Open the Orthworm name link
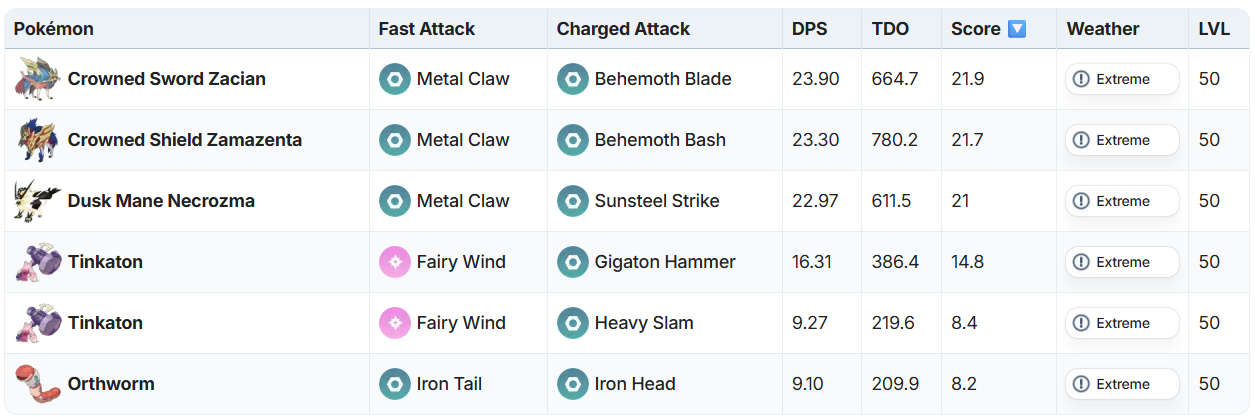 [111, 384]
